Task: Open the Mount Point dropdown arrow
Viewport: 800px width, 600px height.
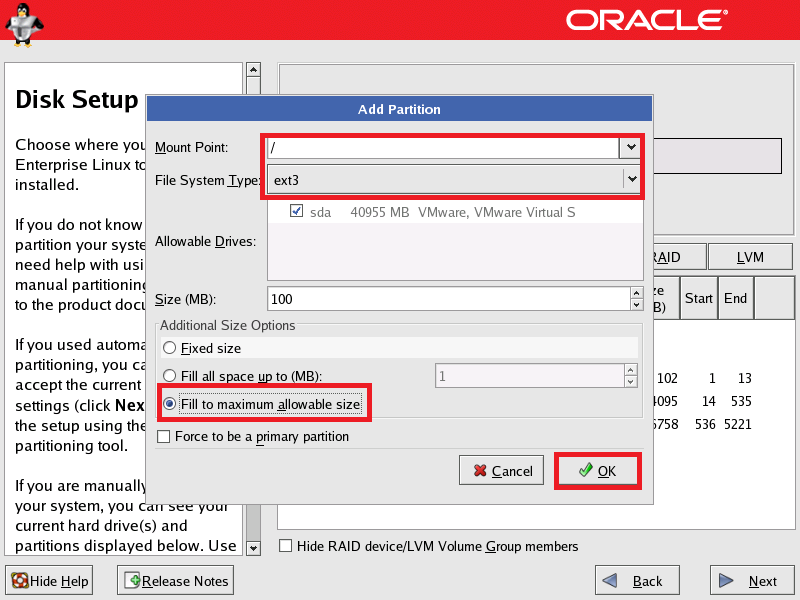Action: click(x=631, y=147)
